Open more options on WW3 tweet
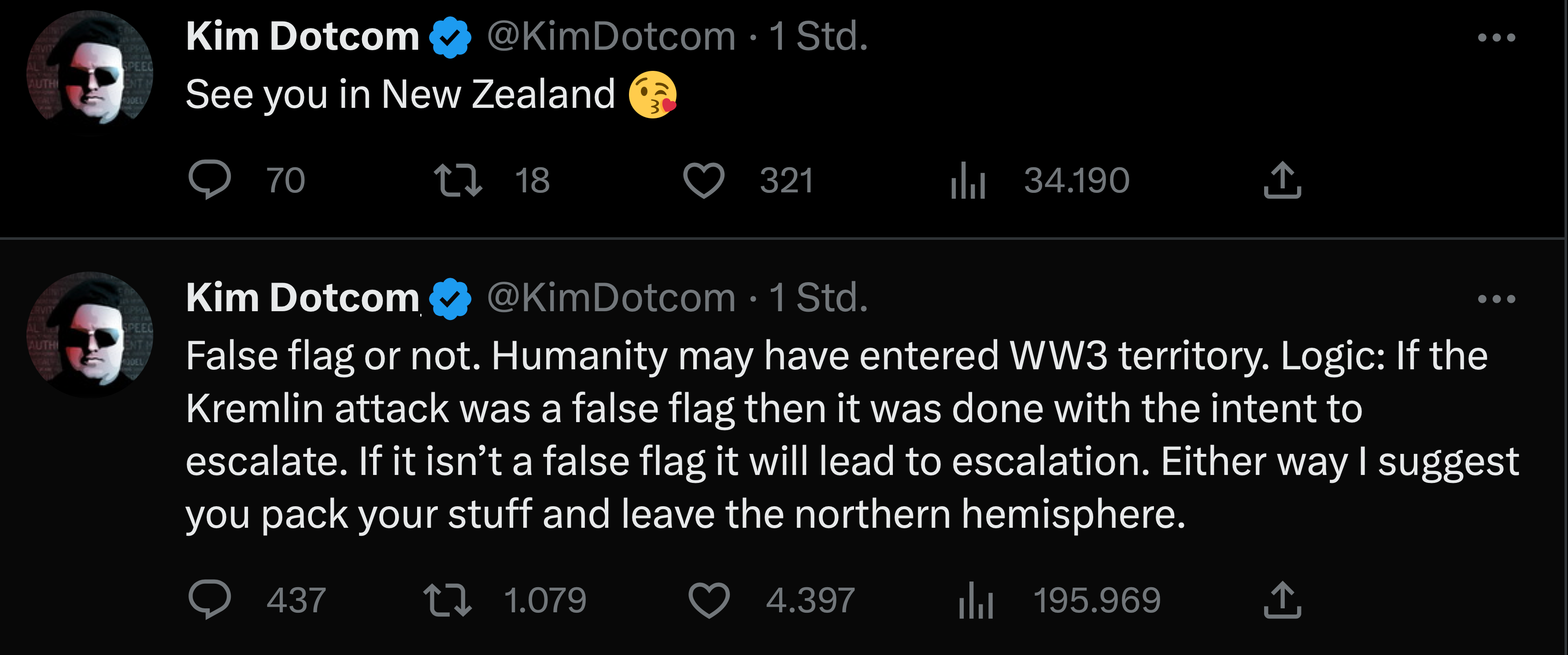 1496,299
